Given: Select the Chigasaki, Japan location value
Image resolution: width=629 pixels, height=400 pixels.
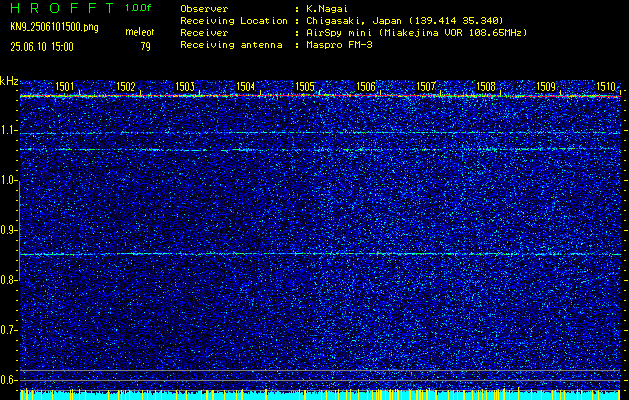Looking at the screenshot, I should point(405,21).
